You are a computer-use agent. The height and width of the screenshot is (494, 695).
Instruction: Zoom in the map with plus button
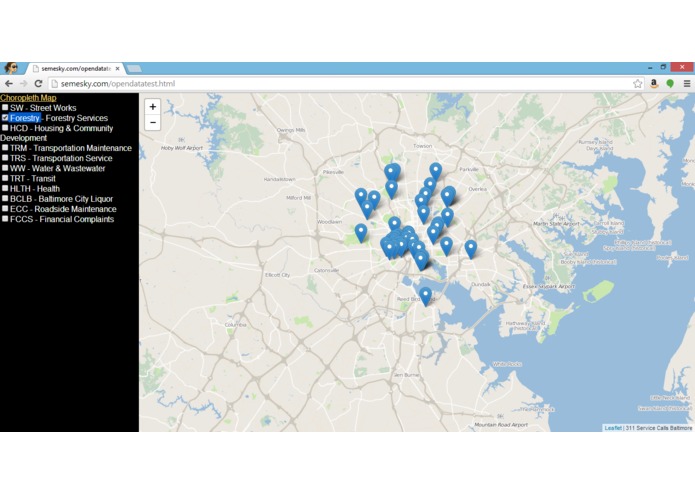(152, 106)
